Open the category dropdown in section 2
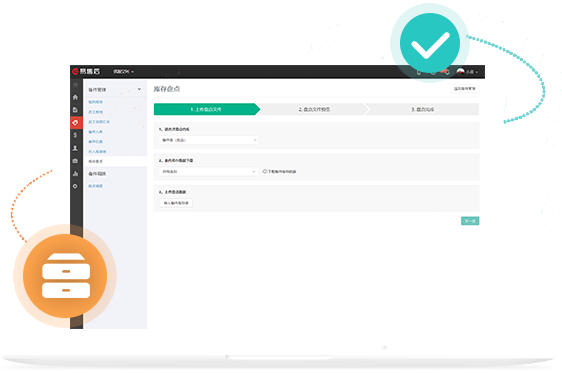562x373 pixels. coord(209,172)
